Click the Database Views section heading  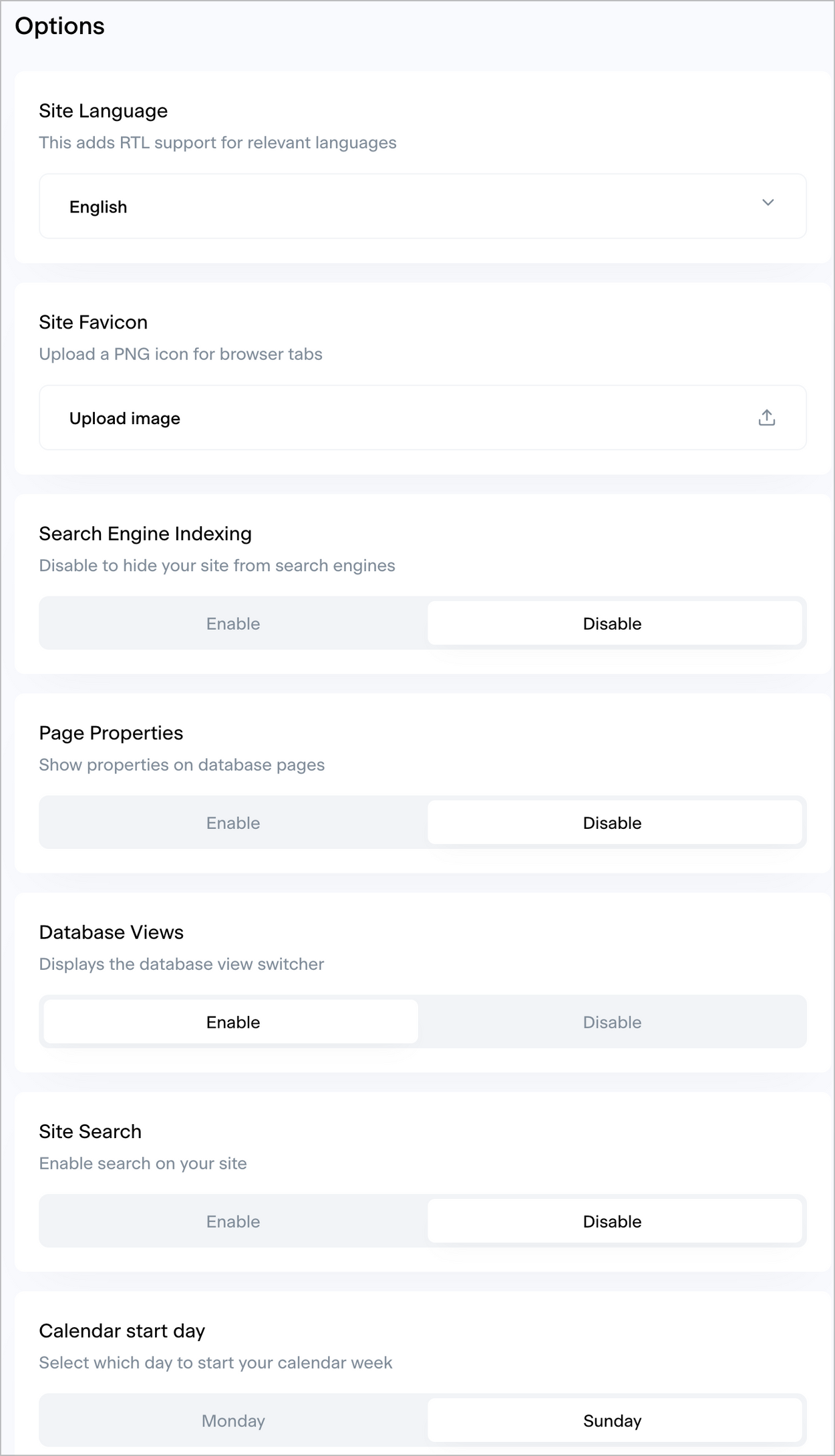coord(112,932)
